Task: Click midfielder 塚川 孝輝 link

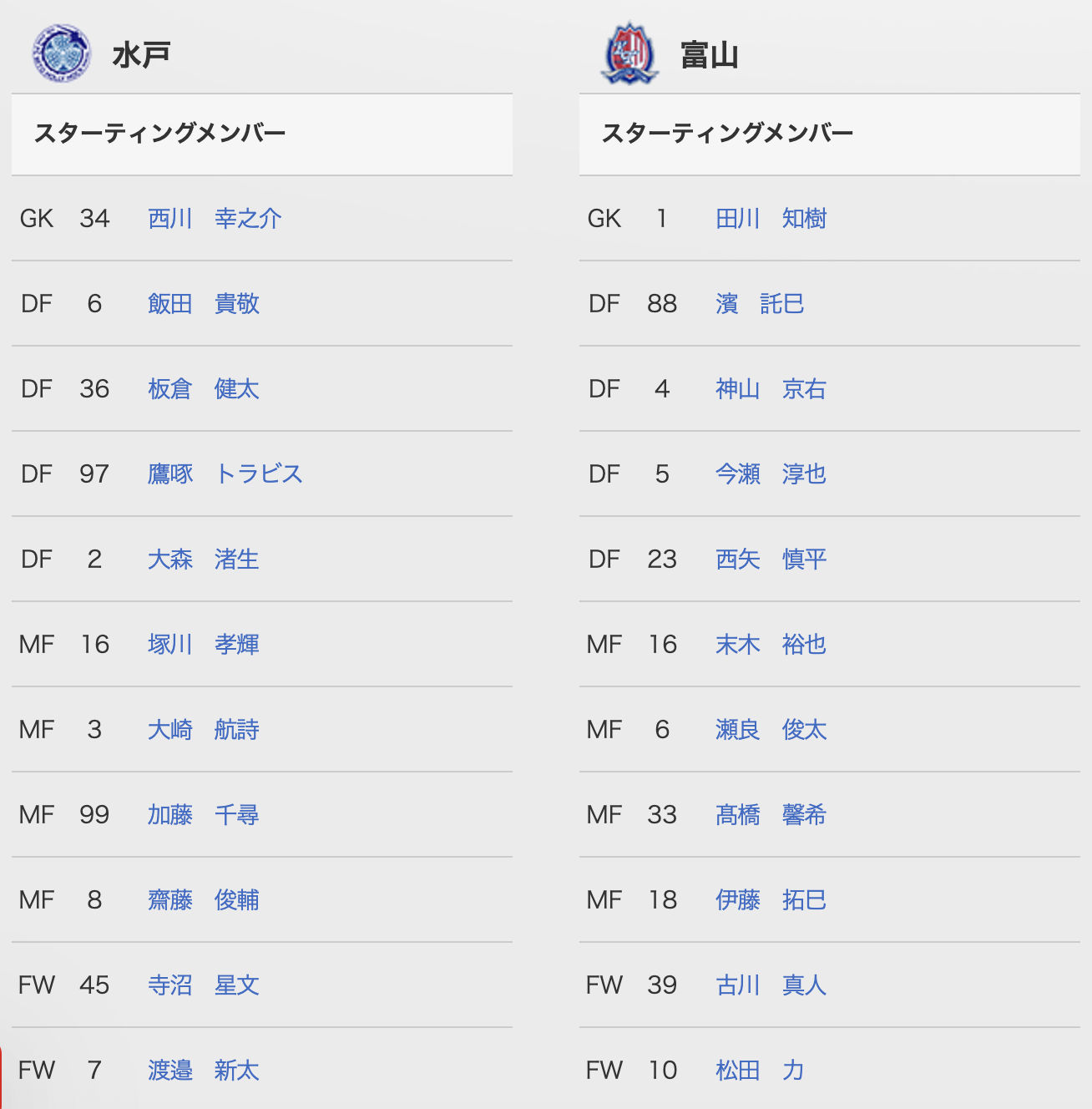Action: click(204, 645)
